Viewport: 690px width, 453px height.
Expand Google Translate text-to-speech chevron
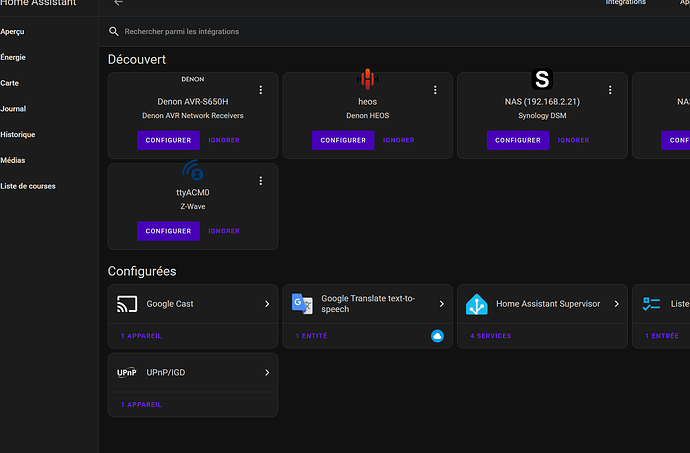click(x=441, y=304)
